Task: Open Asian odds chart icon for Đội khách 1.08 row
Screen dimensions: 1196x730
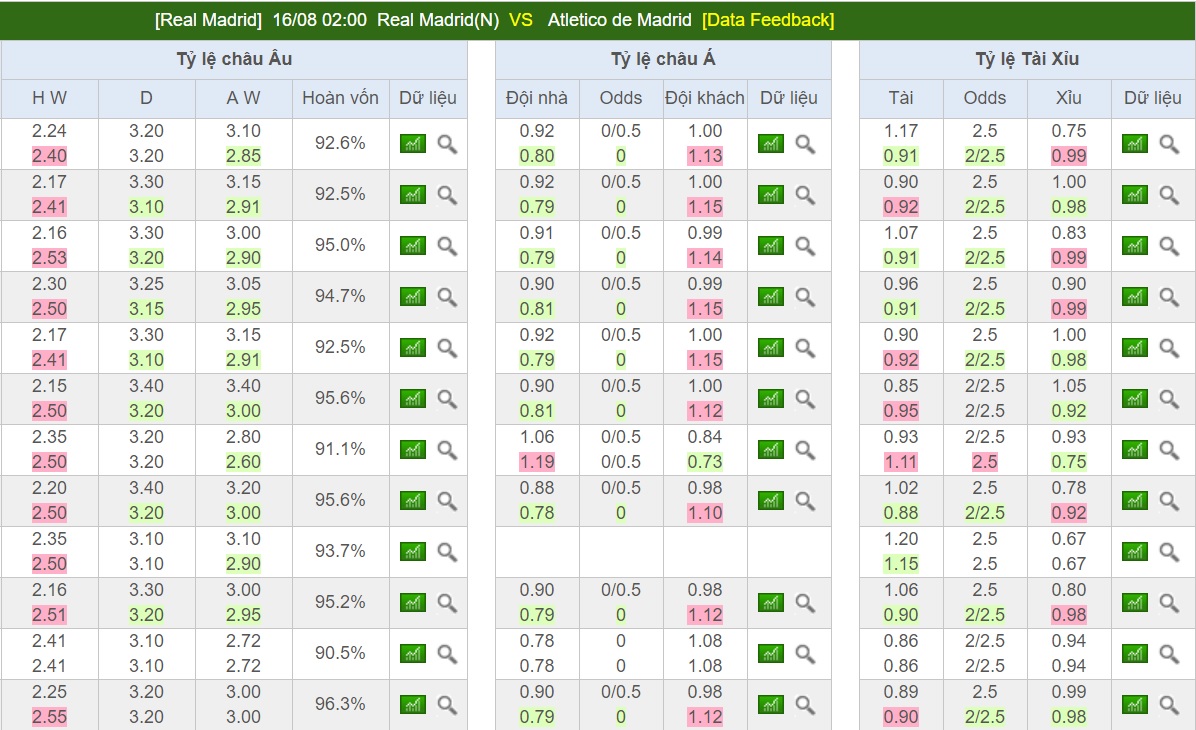Action: click(x=771, y=654)
